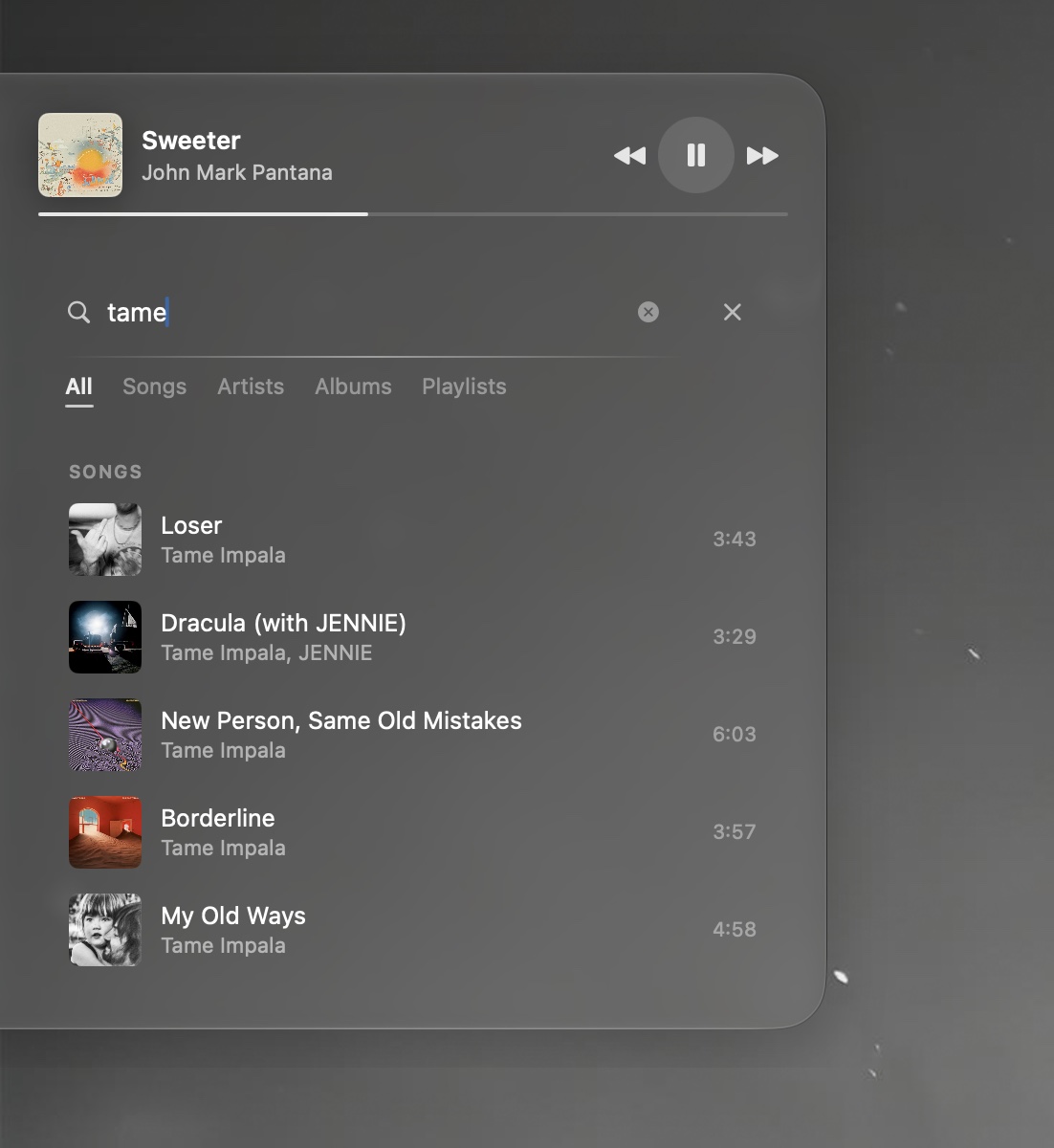Viewport: 1054px width, 1148px height.
Task: Click the 3:57 duration for Borderline
Action: coord(735,832)
